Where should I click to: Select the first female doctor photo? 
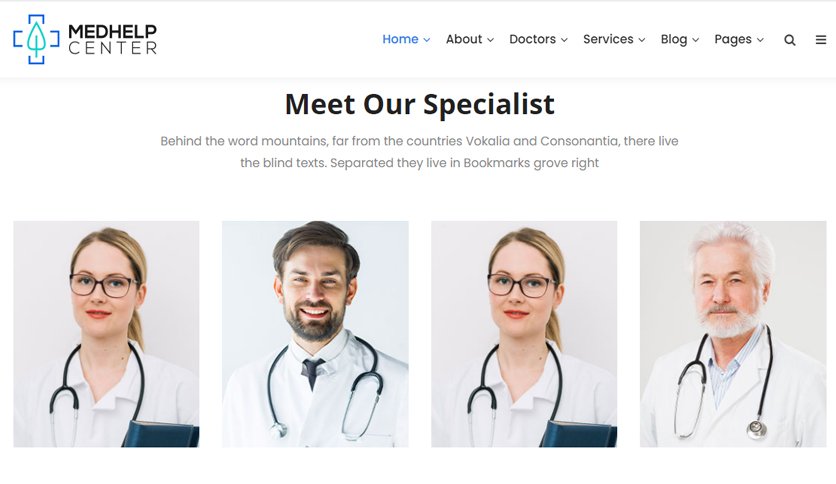106,334
